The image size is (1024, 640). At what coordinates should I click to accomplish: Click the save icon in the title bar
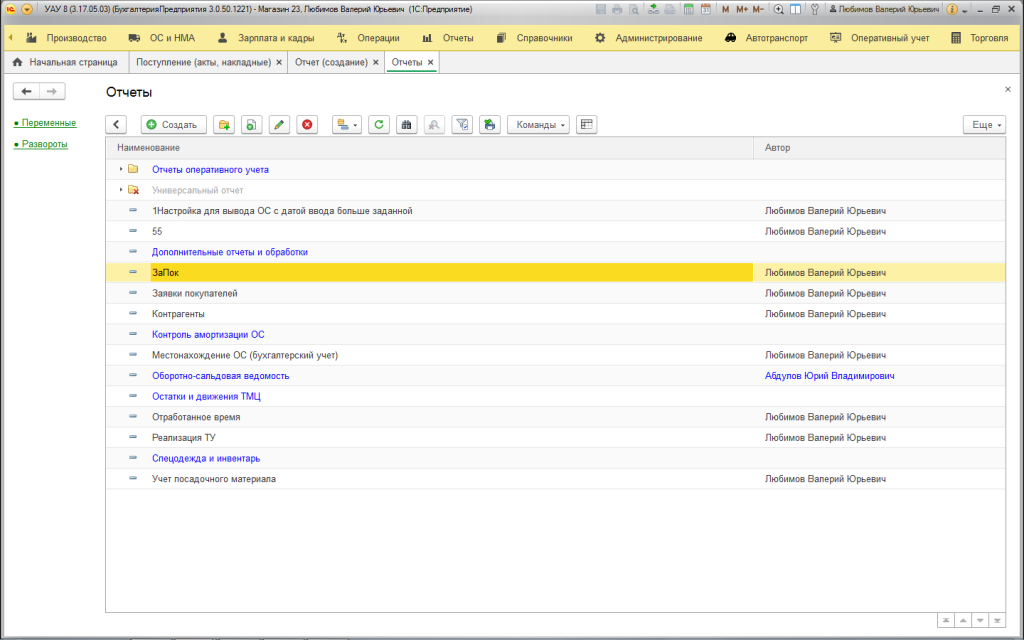[x=601, y=10]
